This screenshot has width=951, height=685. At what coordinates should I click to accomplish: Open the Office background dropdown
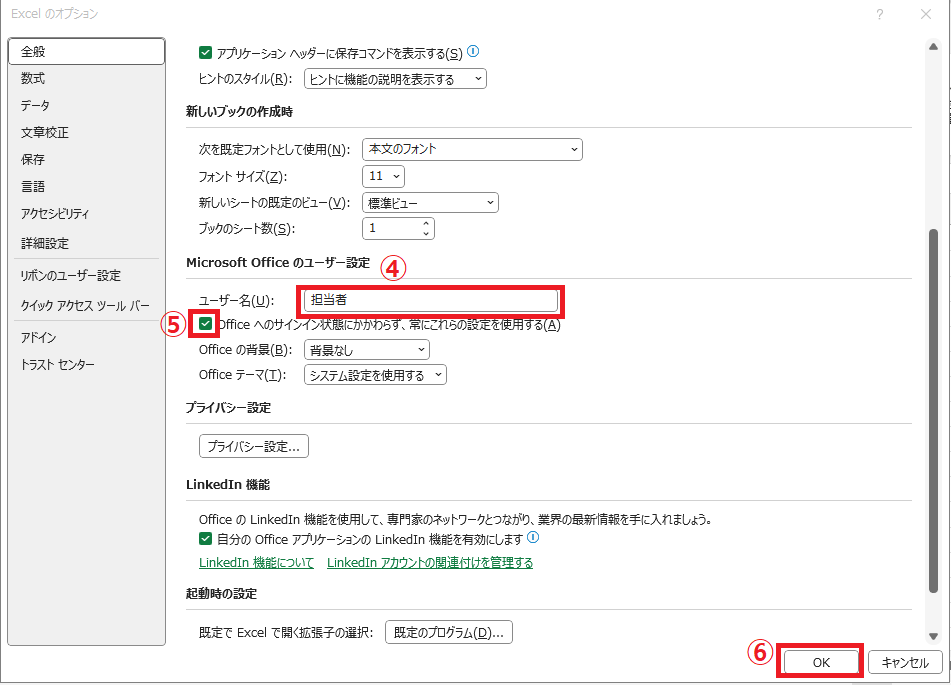coord(367,349)
